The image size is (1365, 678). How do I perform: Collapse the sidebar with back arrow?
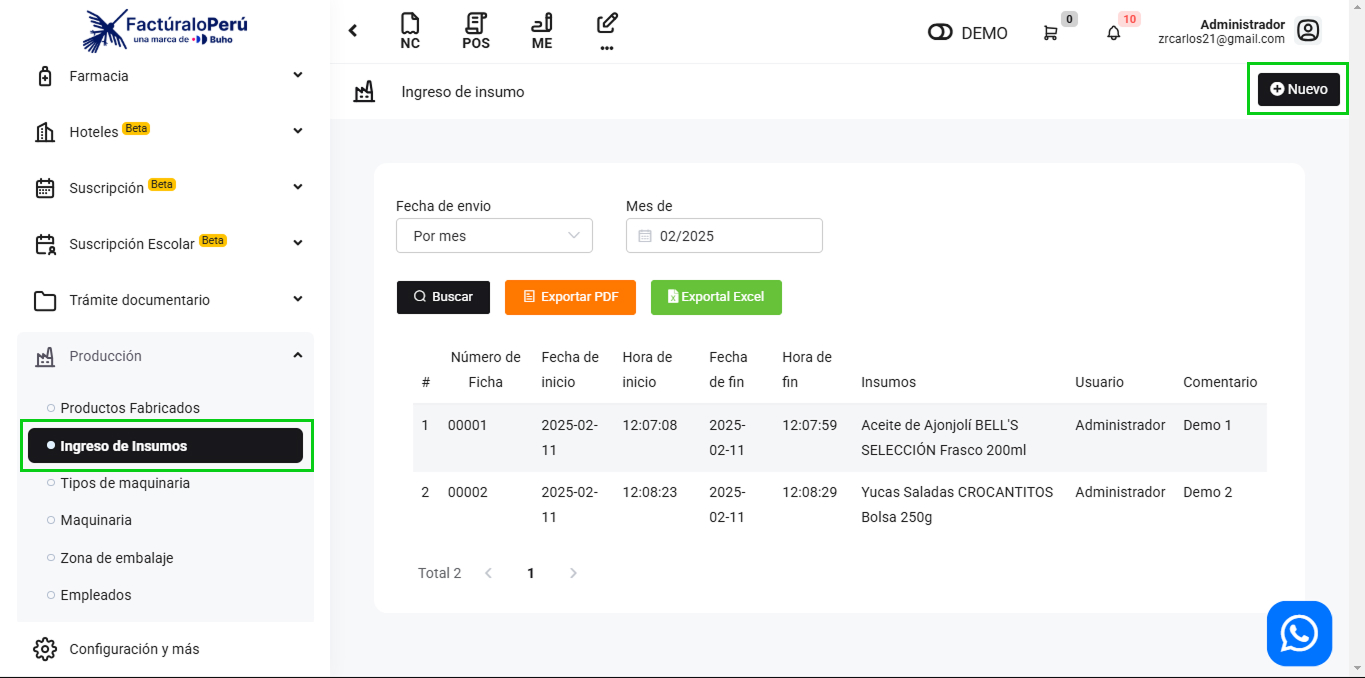pos(353,31)
